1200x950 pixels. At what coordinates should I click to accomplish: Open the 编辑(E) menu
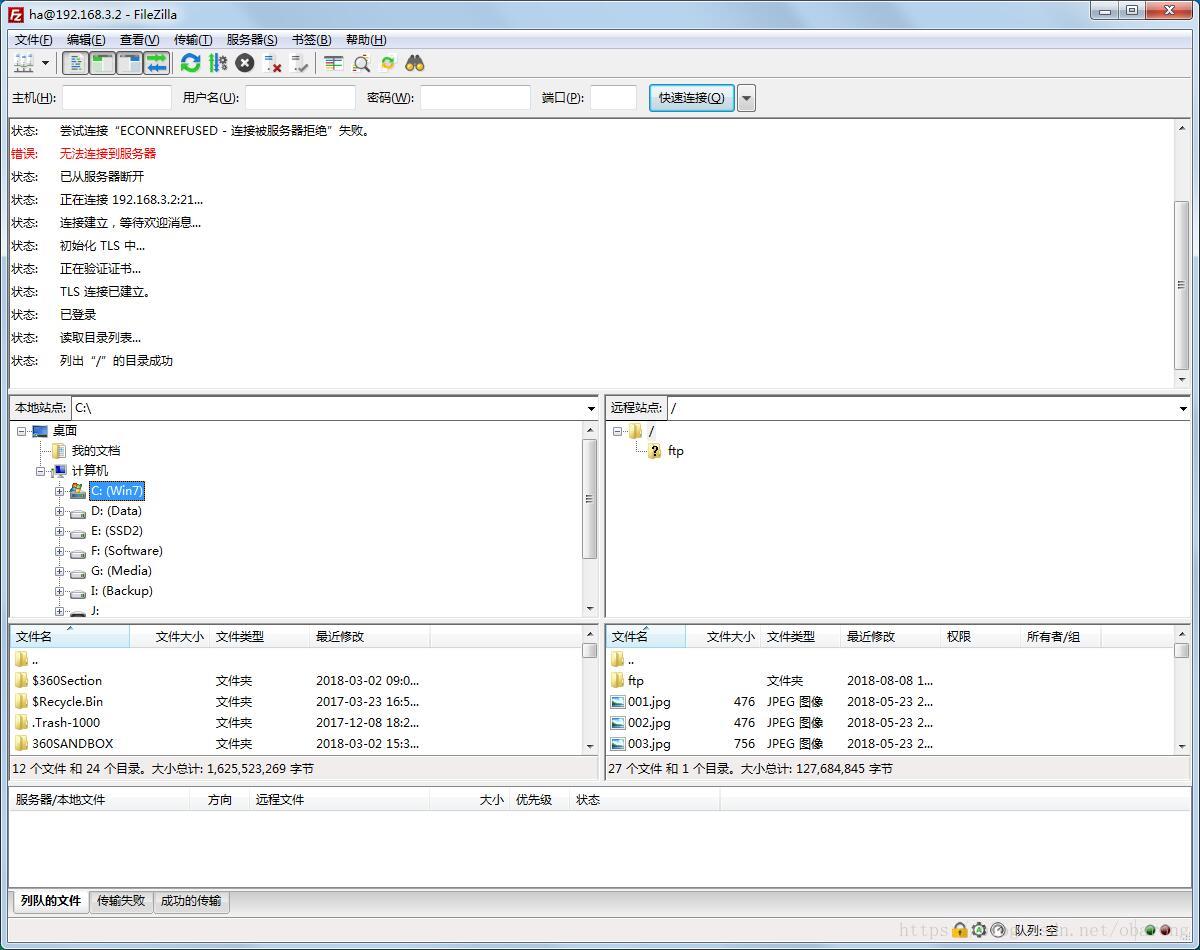click(86, 39)
